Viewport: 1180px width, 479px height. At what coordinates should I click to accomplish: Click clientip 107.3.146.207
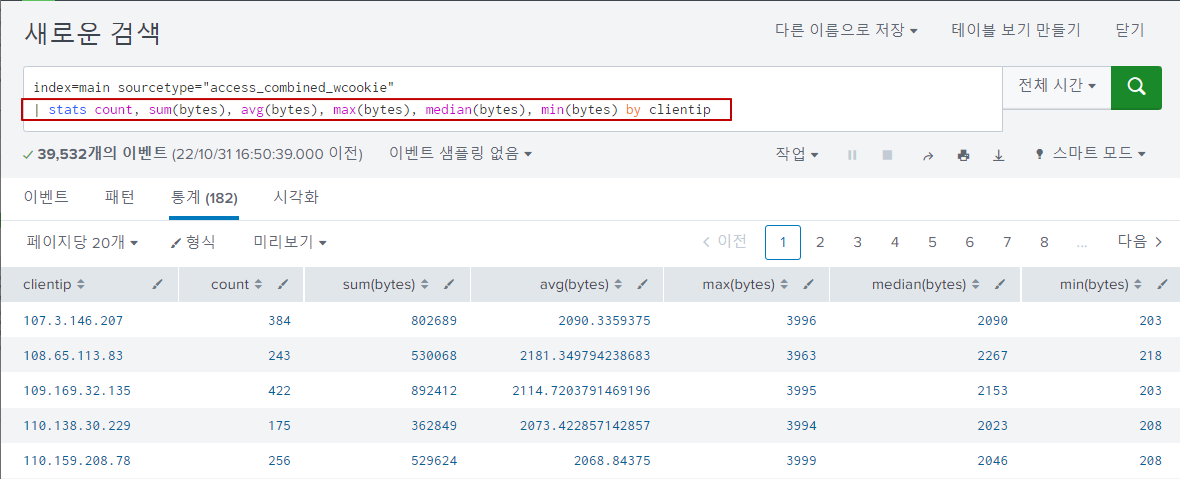pos(73,320)
